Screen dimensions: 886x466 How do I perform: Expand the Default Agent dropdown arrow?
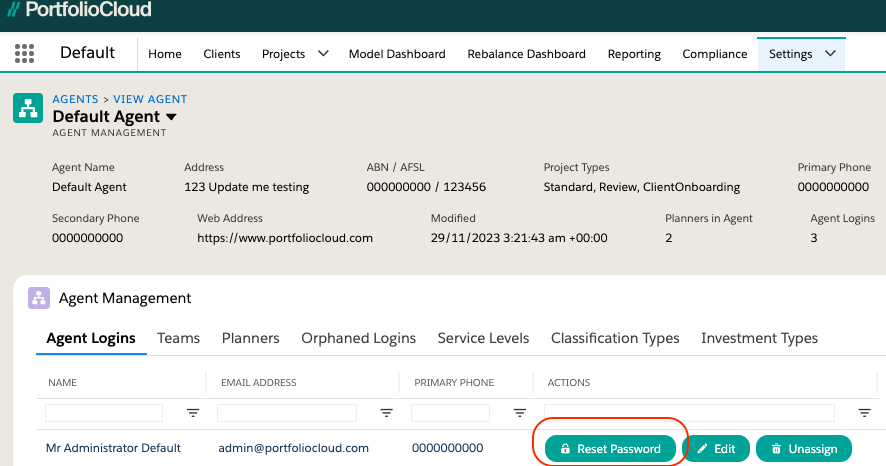point(171,117)
